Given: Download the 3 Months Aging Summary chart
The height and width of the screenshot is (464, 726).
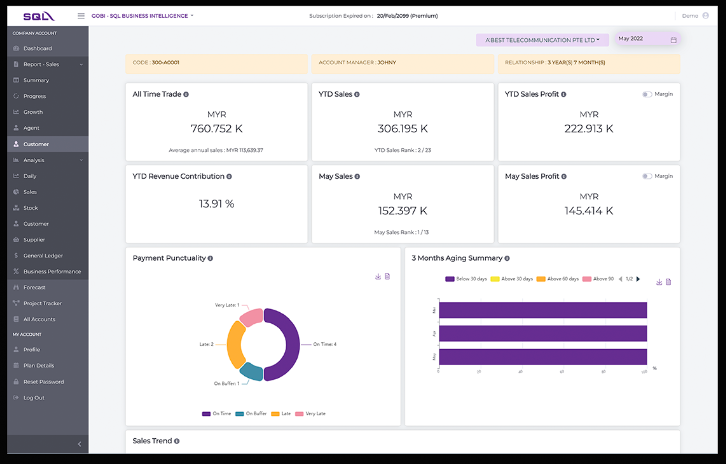Looking at the screenshot, I should tap(659, 282).
